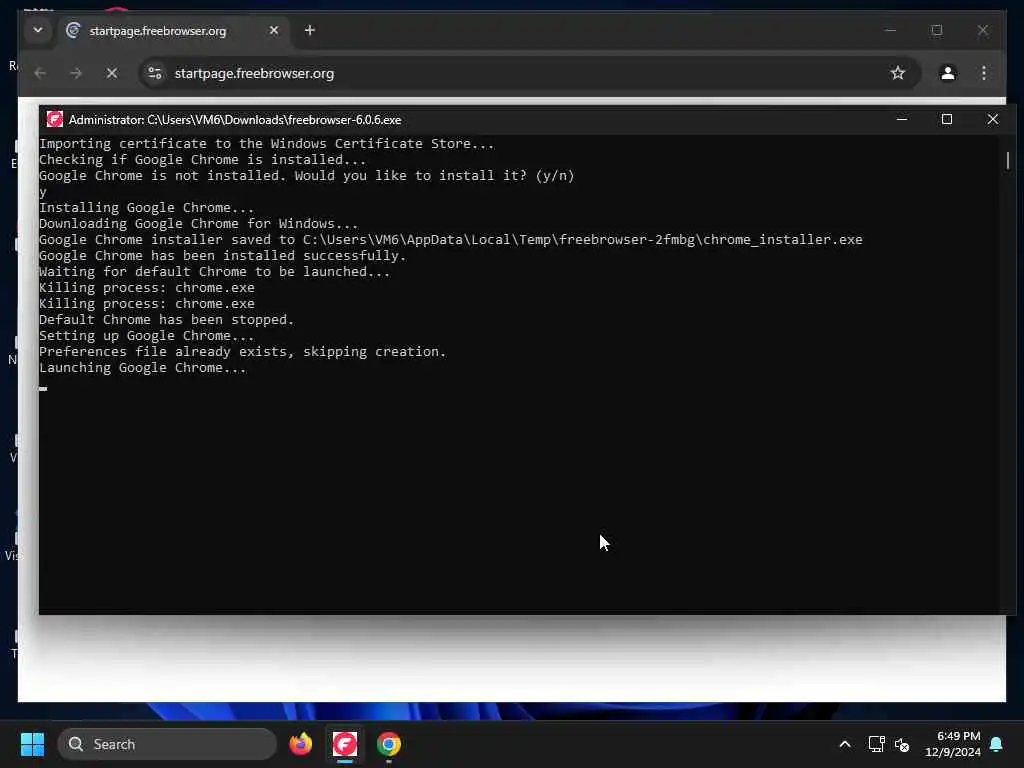Viewport: 1024px width, 768px height.
Task: Go back in the browser
Action: [40, 73]
